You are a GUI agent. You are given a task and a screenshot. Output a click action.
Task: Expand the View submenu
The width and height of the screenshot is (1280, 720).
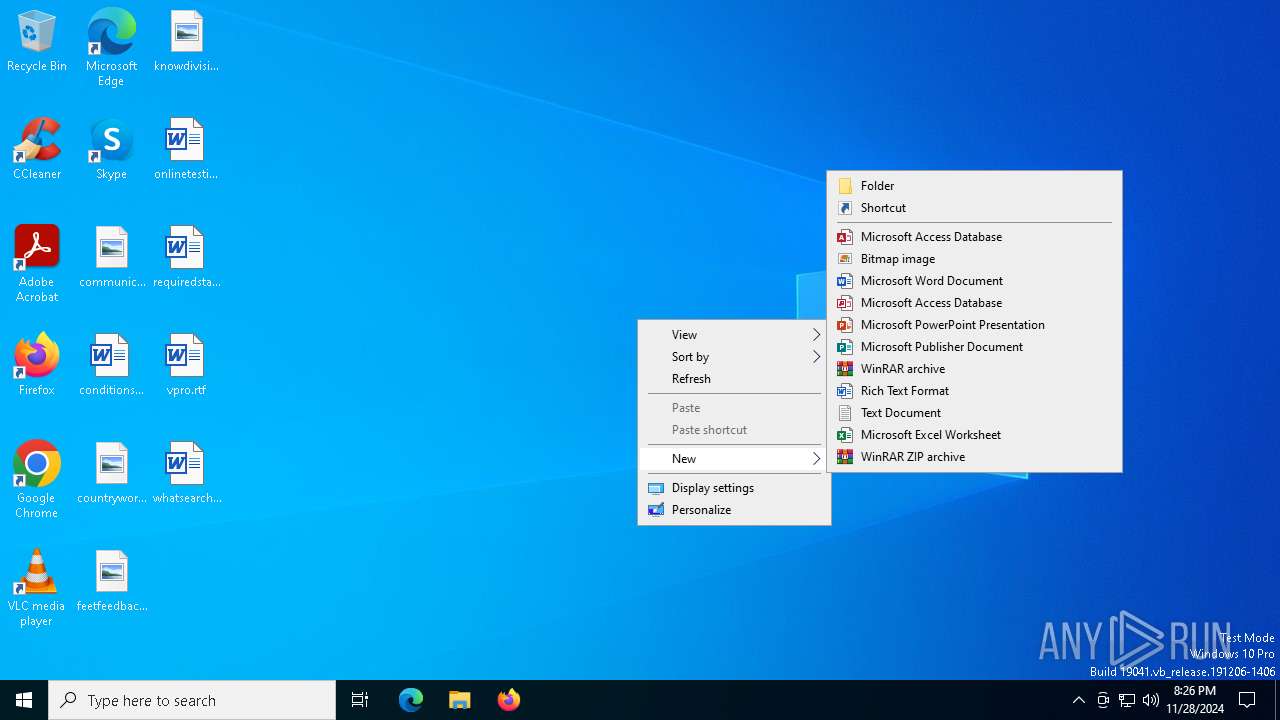coord(734,335)
